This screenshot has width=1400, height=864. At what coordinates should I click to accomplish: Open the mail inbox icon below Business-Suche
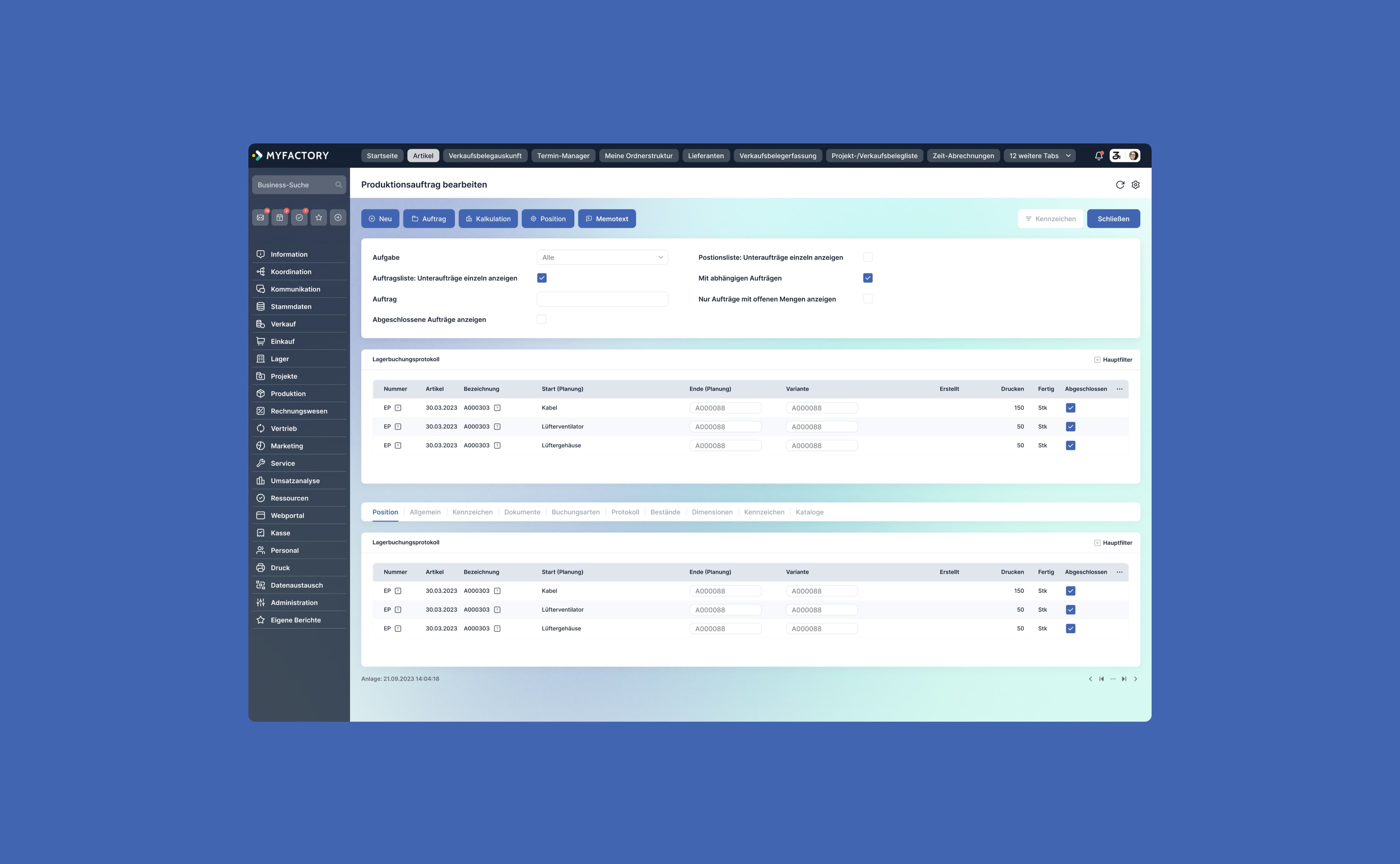[260, 218]
